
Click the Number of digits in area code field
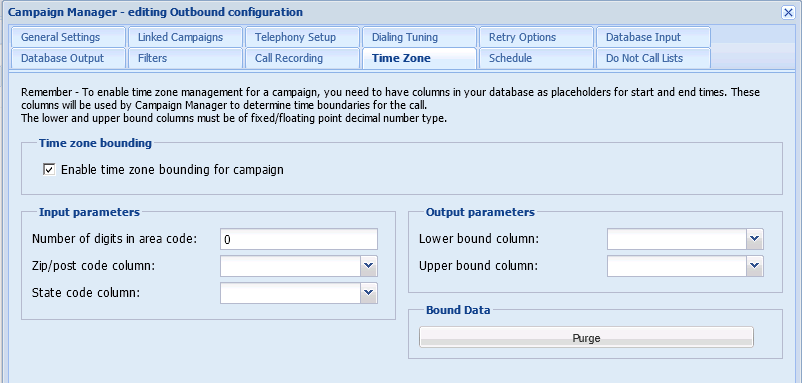(x=299, y=239)
